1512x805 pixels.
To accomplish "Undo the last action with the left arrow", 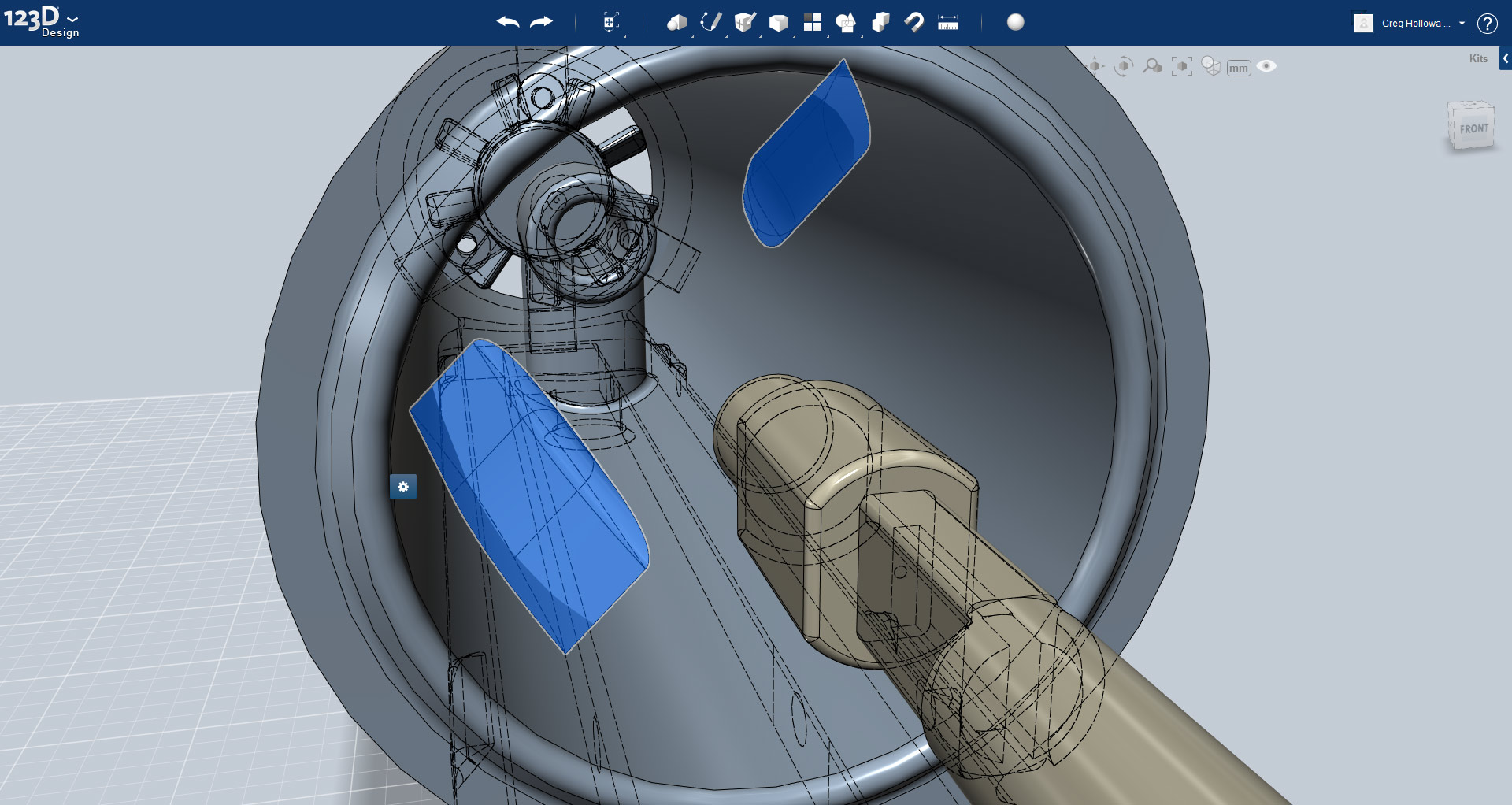I will [508, 22].
